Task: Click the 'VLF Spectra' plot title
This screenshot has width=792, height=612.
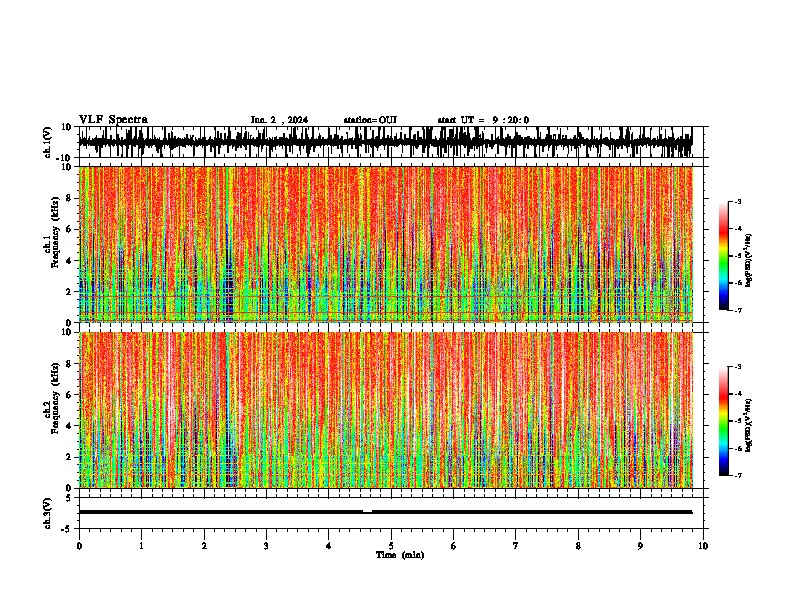Action: (113, 120)
